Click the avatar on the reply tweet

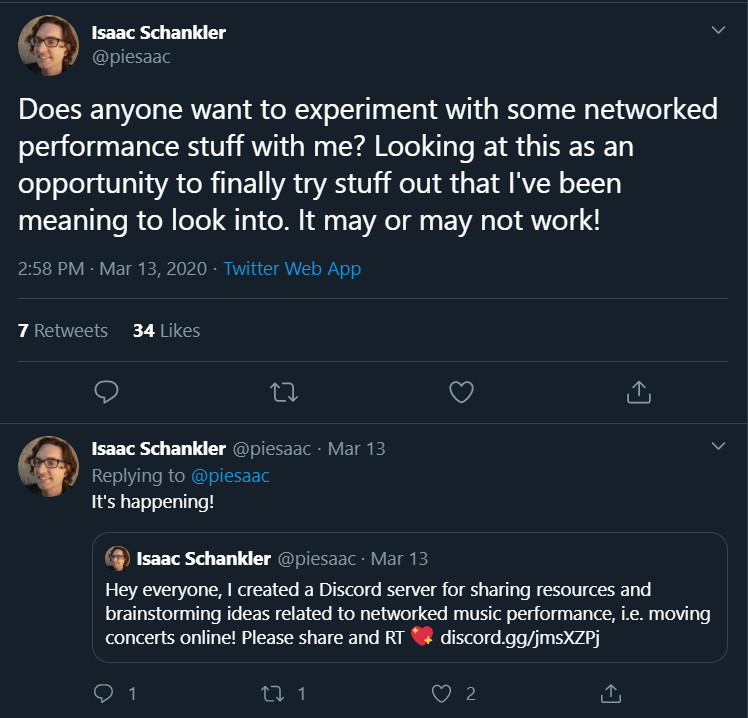pyautogui.click(x=49, y=465)
